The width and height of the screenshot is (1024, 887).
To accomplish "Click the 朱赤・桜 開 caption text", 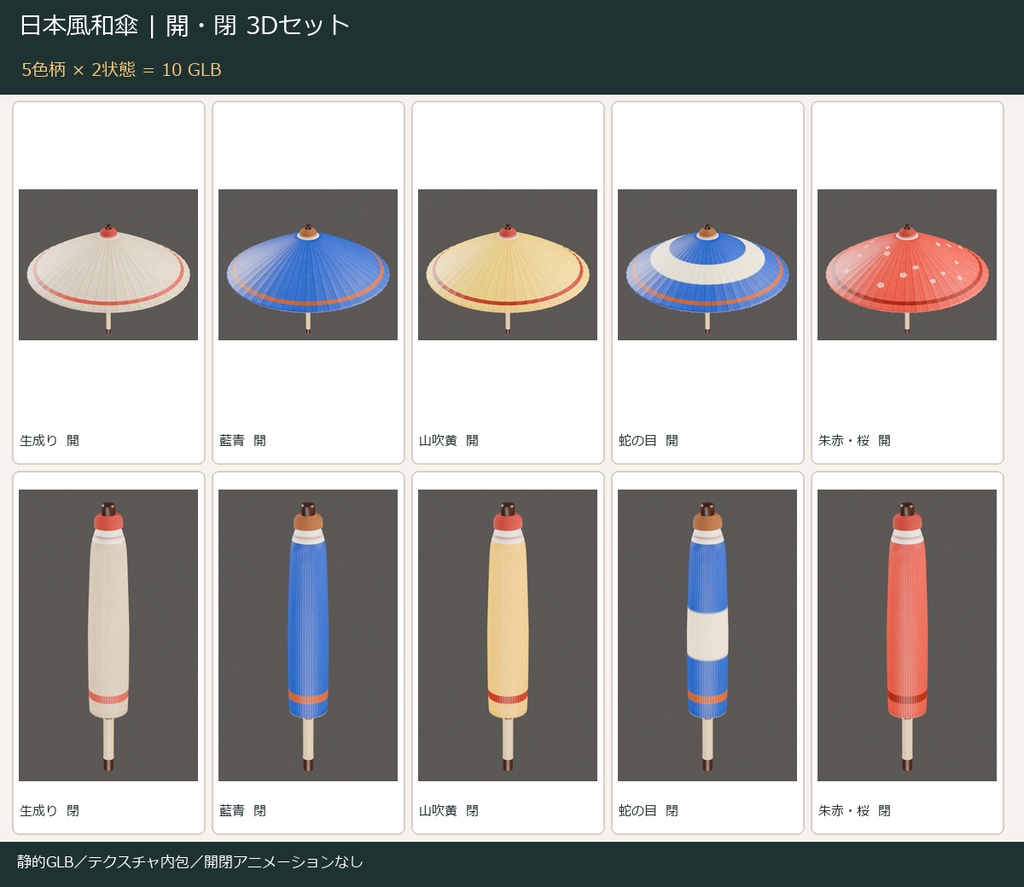I will coord(854,441).
